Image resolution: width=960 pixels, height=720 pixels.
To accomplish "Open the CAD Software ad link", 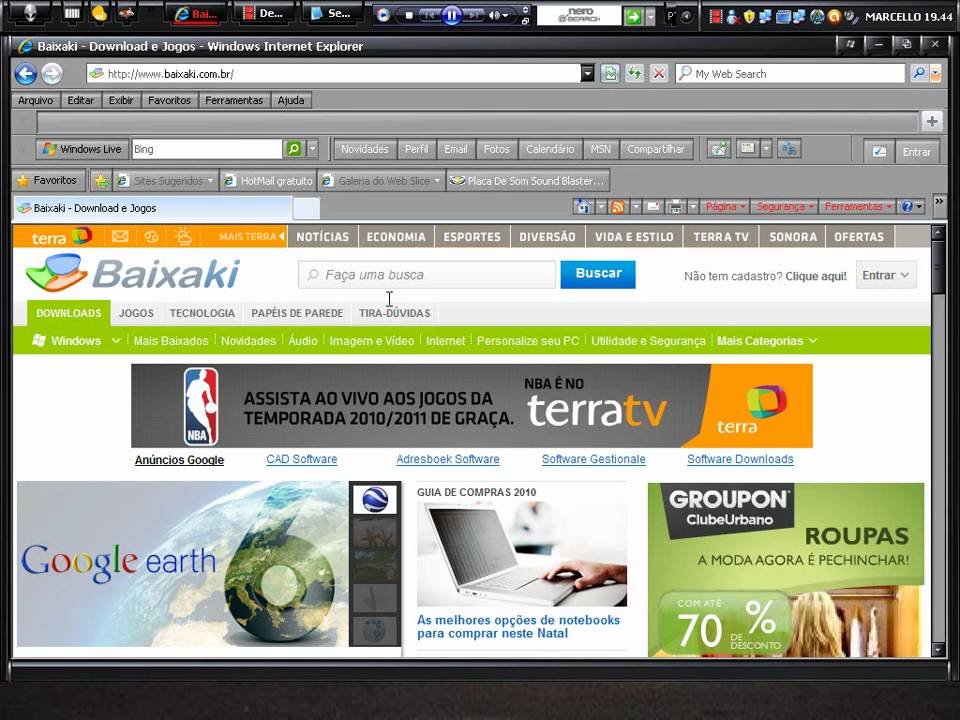I will click(302, 459).
